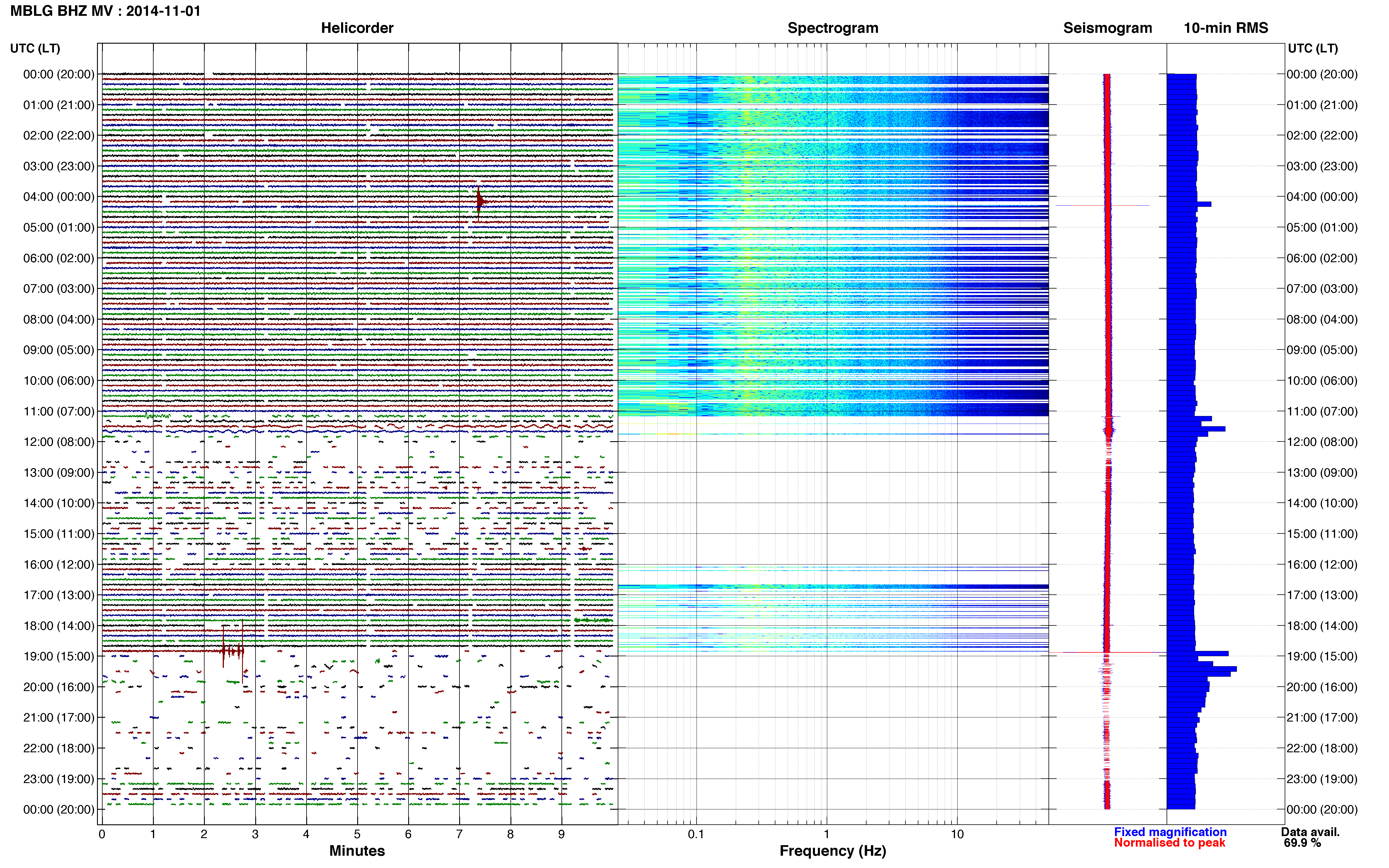Click the title 'MBLG BHZ MV : 2014-11-01'

106,11
